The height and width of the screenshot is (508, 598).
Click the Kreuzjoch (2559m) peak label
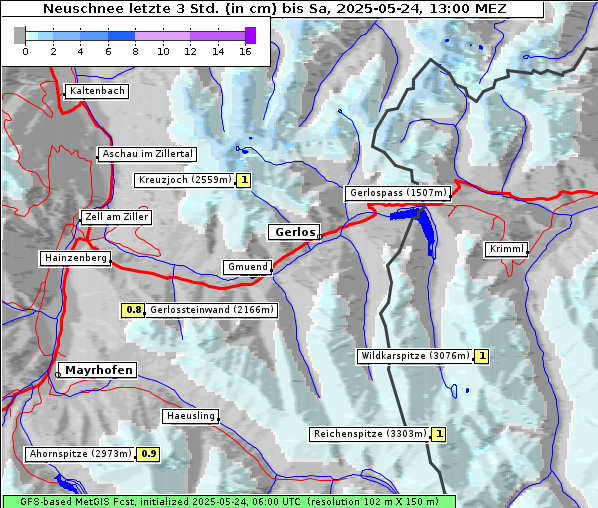click(185, 180)
